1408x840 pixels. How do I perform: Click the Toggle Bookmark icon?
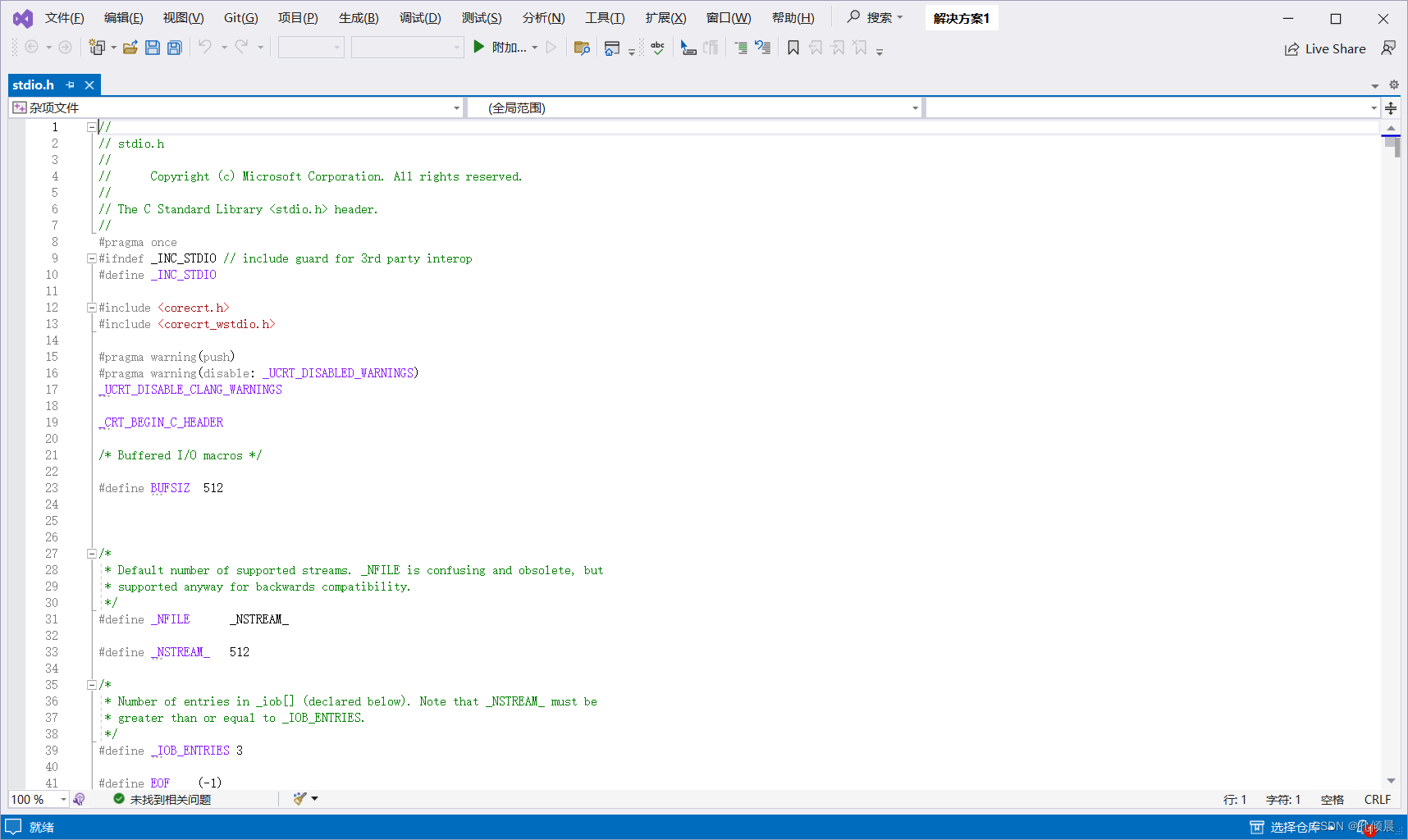pos(793,48)
